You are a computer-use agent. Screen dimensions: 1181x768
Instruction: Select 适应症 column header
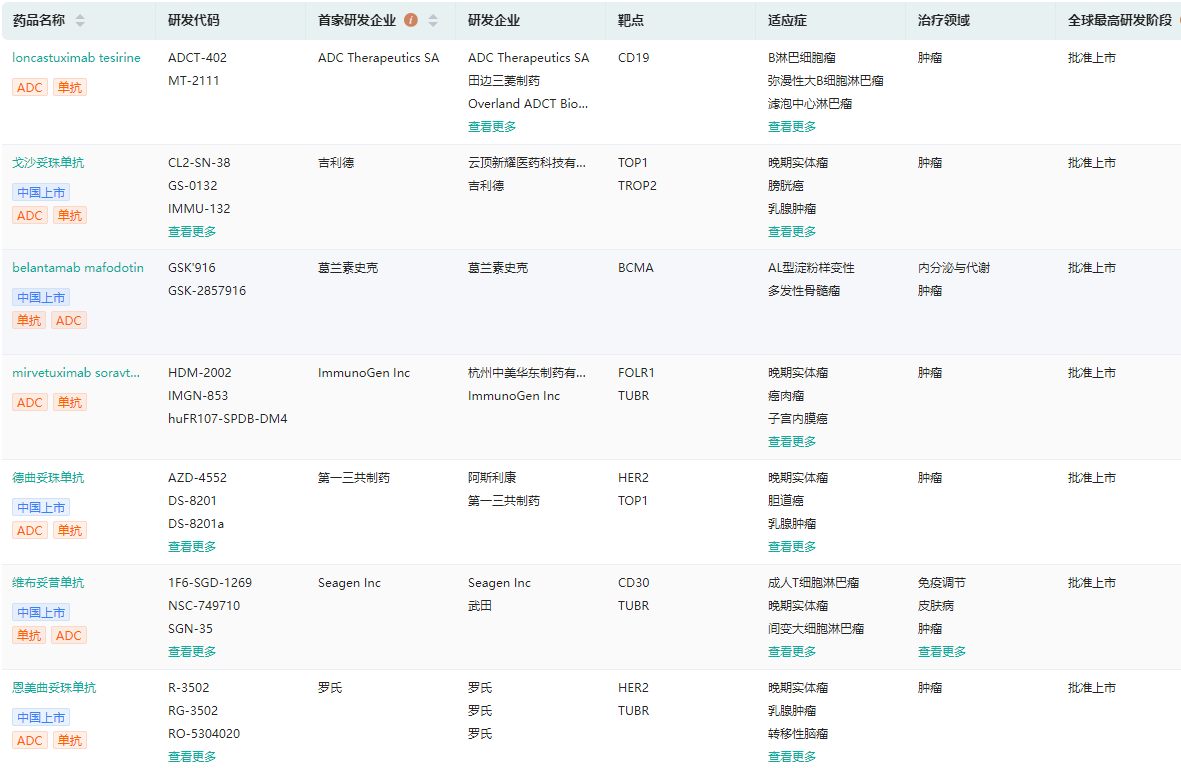click(787, 20)
